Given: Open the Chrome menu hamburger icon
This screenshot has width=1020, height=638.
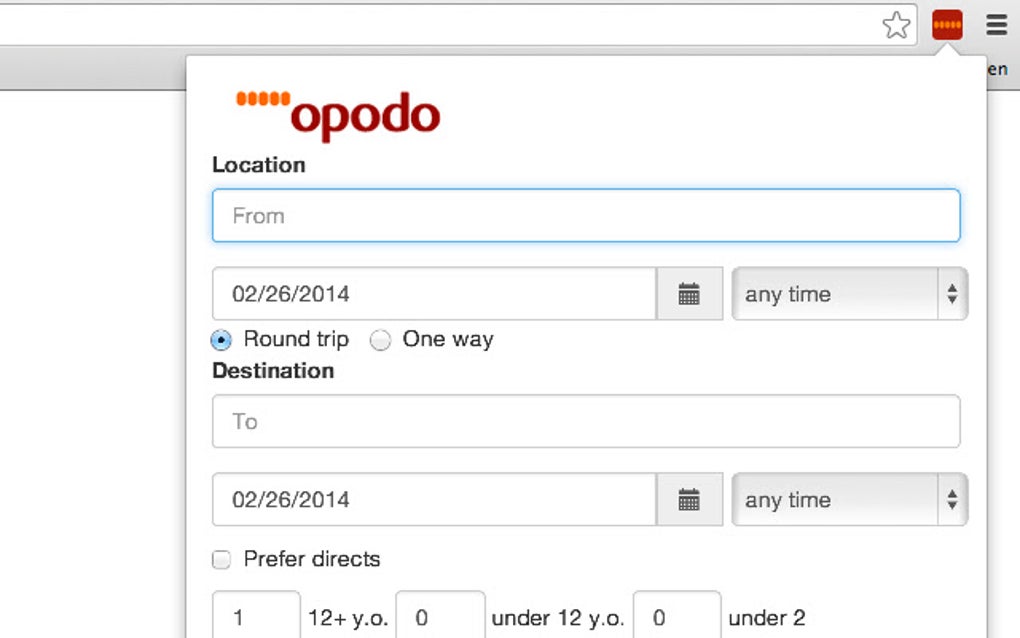Looking at the screenshot, I should 995,24.
